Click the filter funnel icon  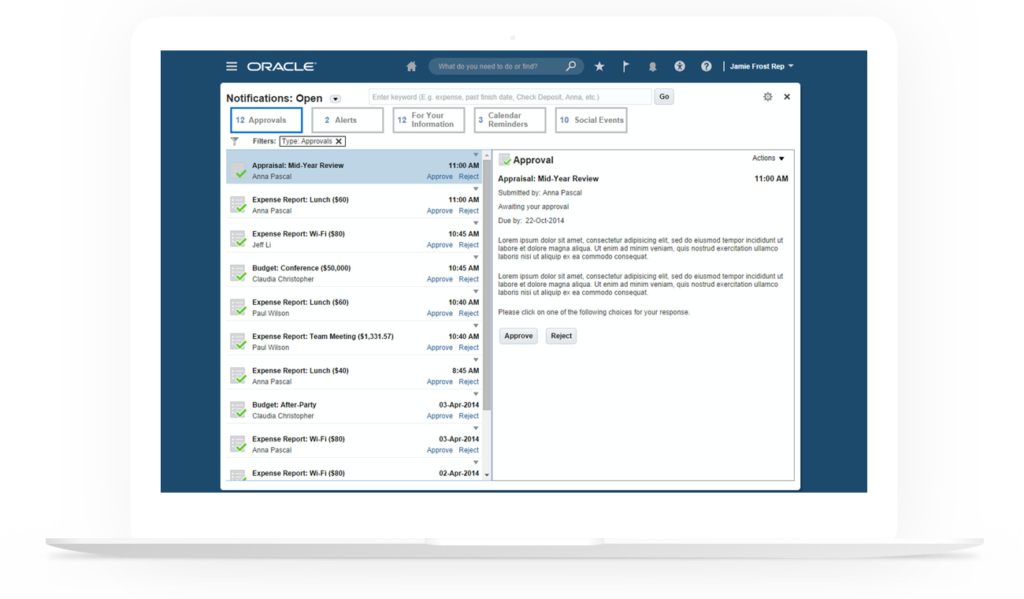[235, 142]
